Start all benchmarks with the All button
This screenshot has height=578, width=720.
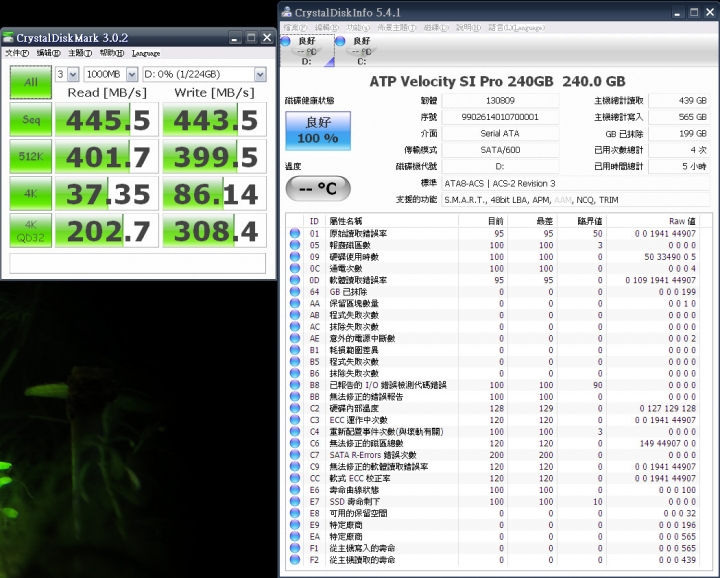coord(31,82)
